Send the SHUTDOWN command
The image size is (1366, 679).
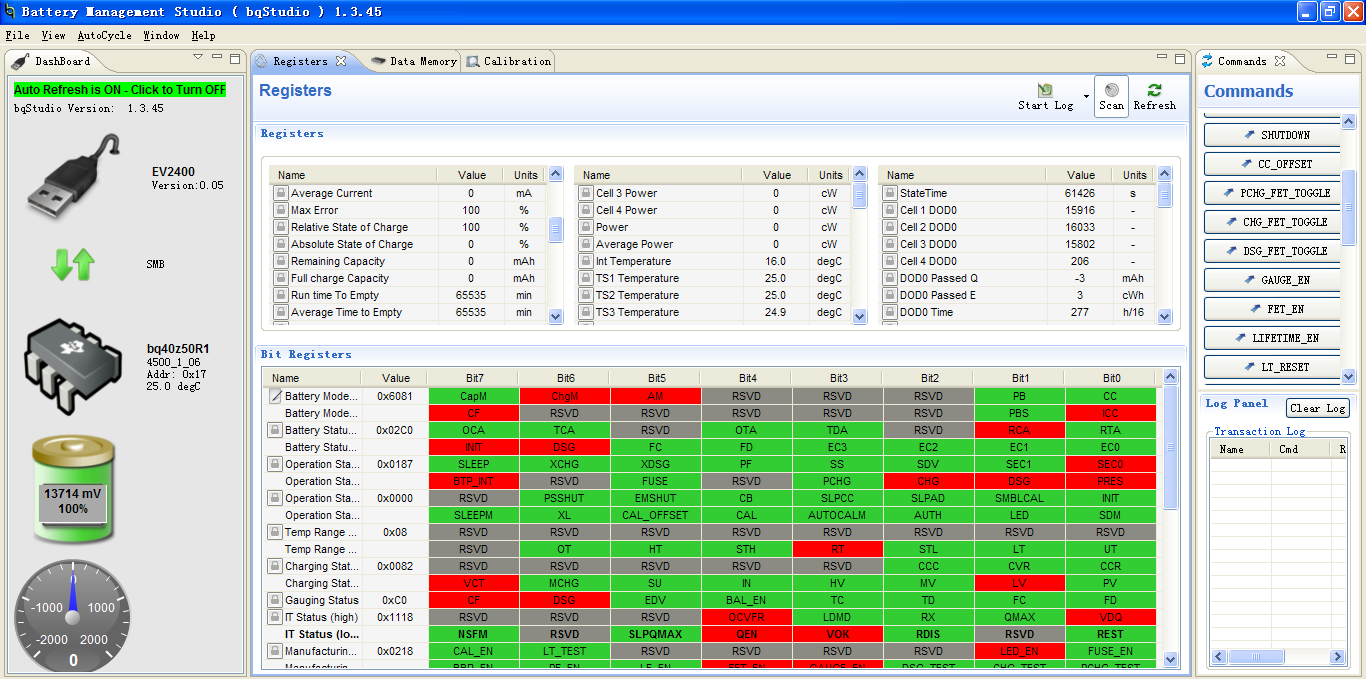[x=1272, y=135]
